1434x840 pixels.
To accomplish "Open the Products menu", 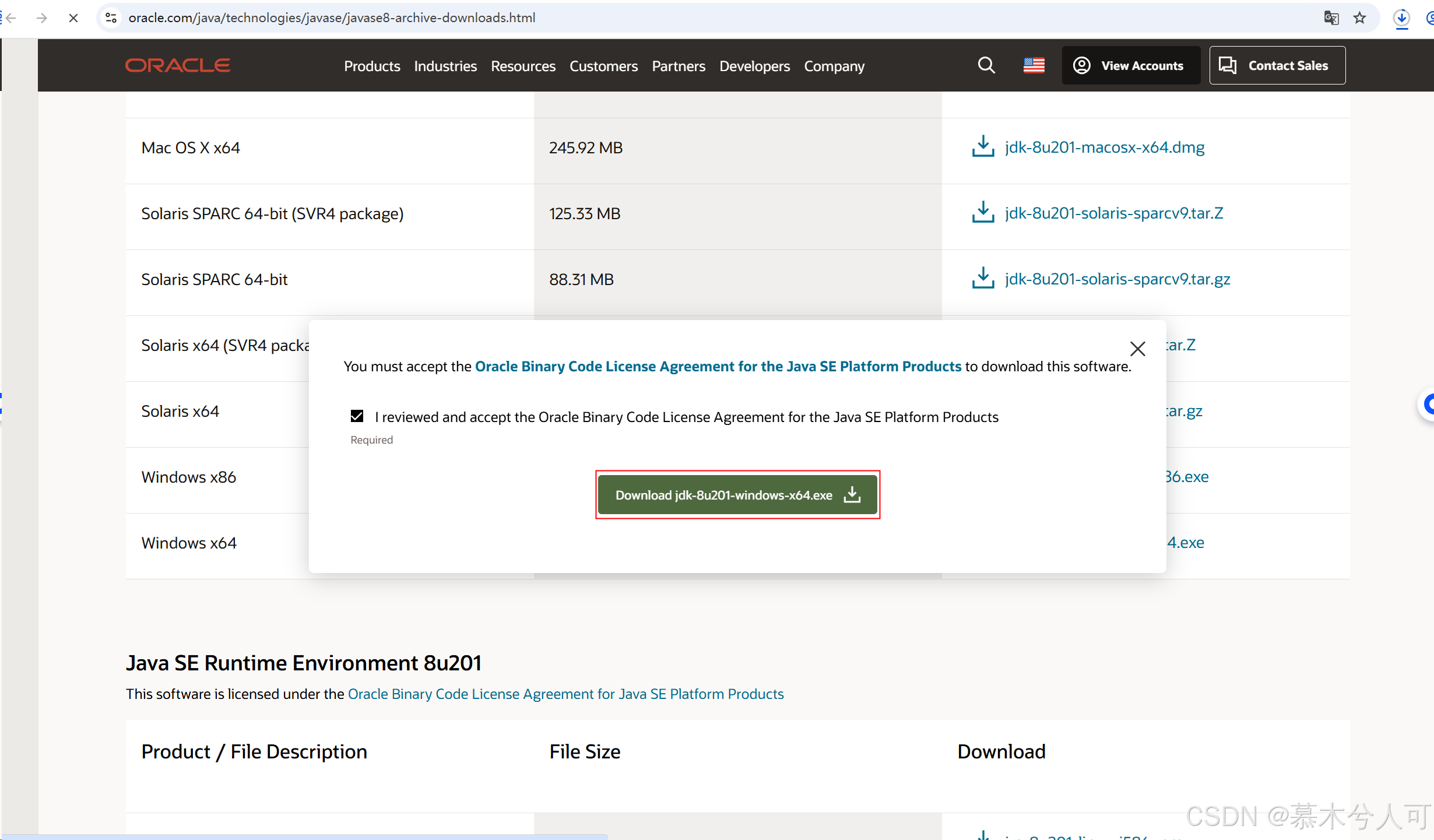I will click(372, 66).
